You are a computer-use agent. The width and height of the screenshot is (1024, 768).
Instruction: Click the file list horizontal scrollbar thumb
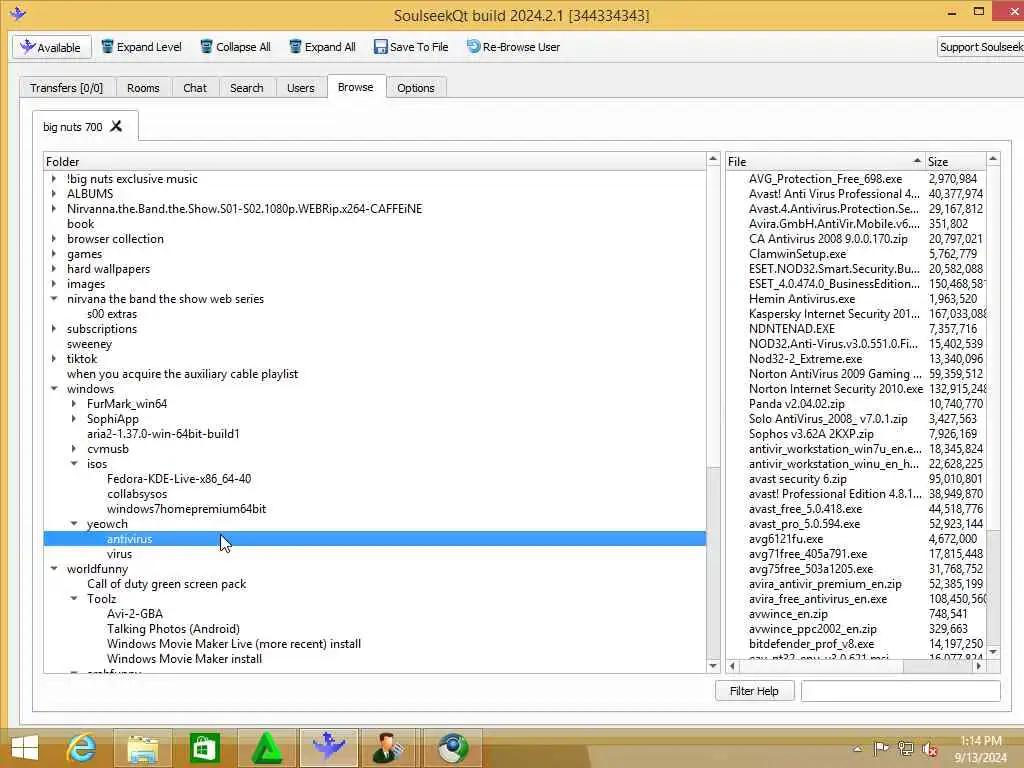pyautogui.click(x=822, y=666)
